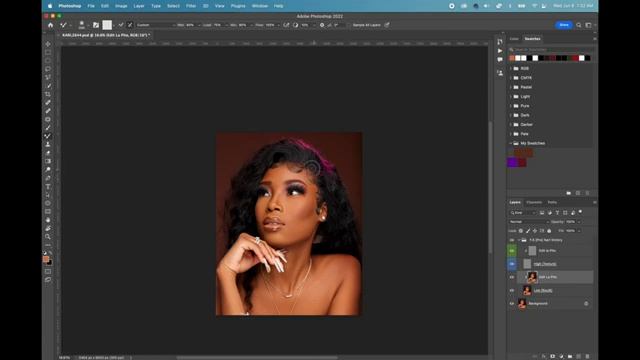Create new group folder icon in Layers panel
The image size is (640, 360).
[570, 356]
